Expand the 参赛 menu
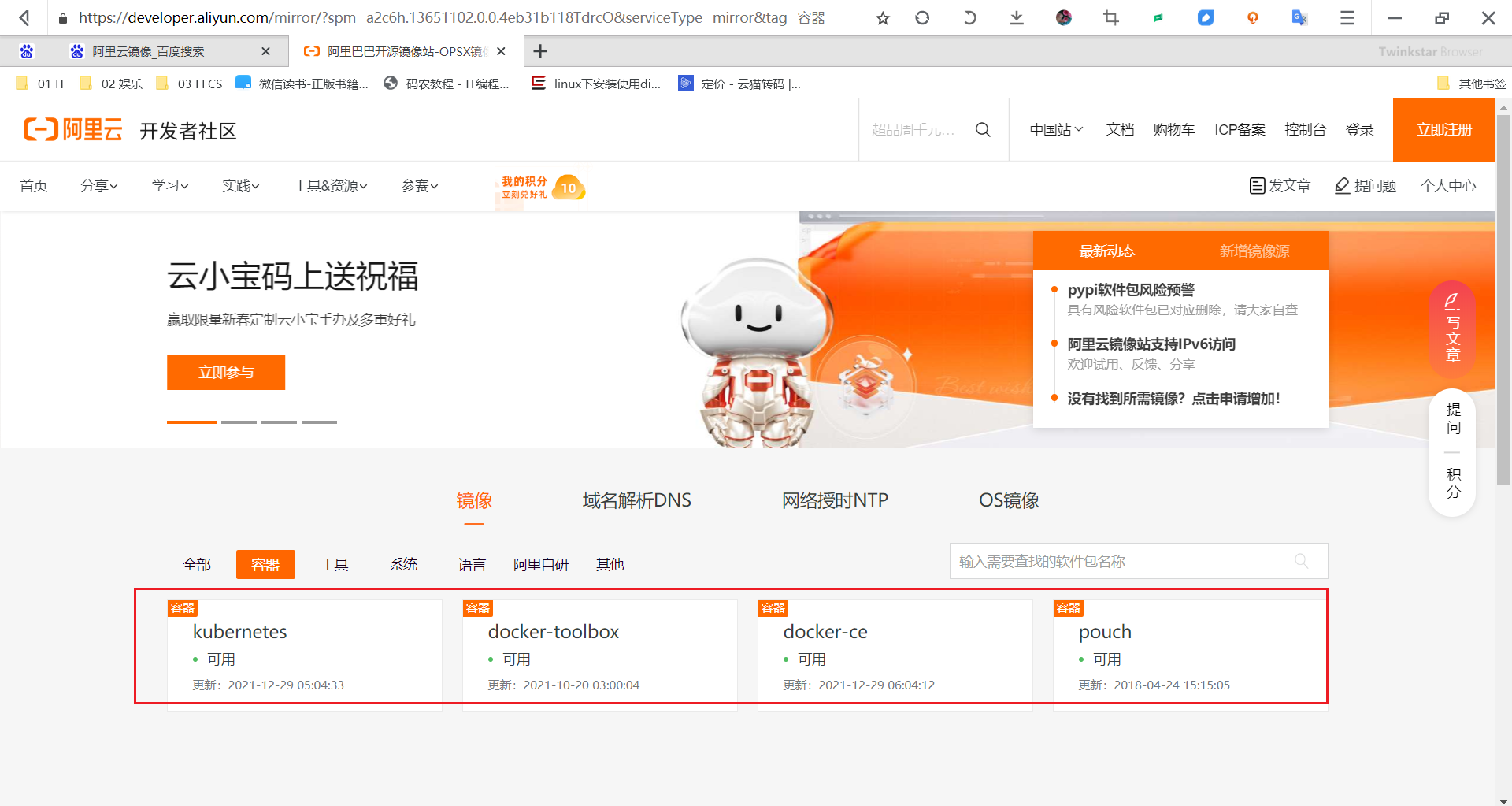The height and width of the screenshot is (806, 1512). pyautogui.click(x=420, y=186)
